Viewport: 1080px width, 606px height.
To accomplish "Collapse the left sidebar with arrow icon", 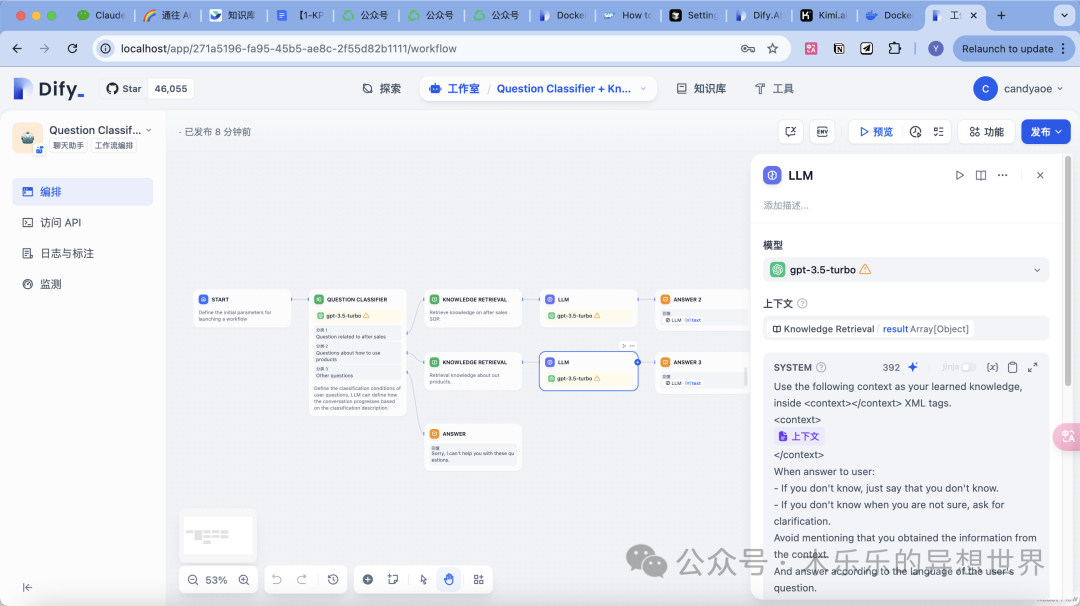I will point(28,587).
